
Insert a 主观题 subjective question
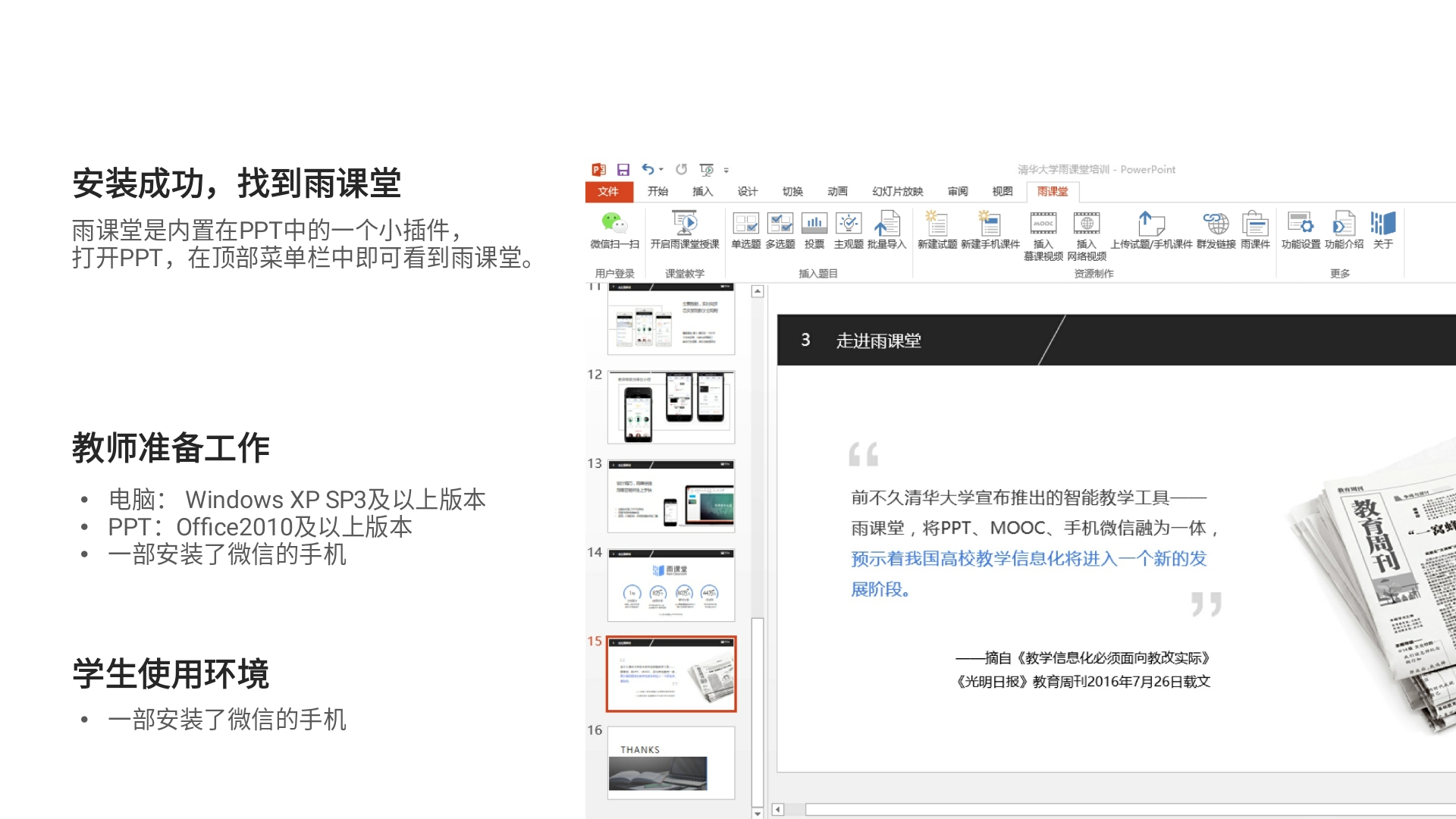849,230
